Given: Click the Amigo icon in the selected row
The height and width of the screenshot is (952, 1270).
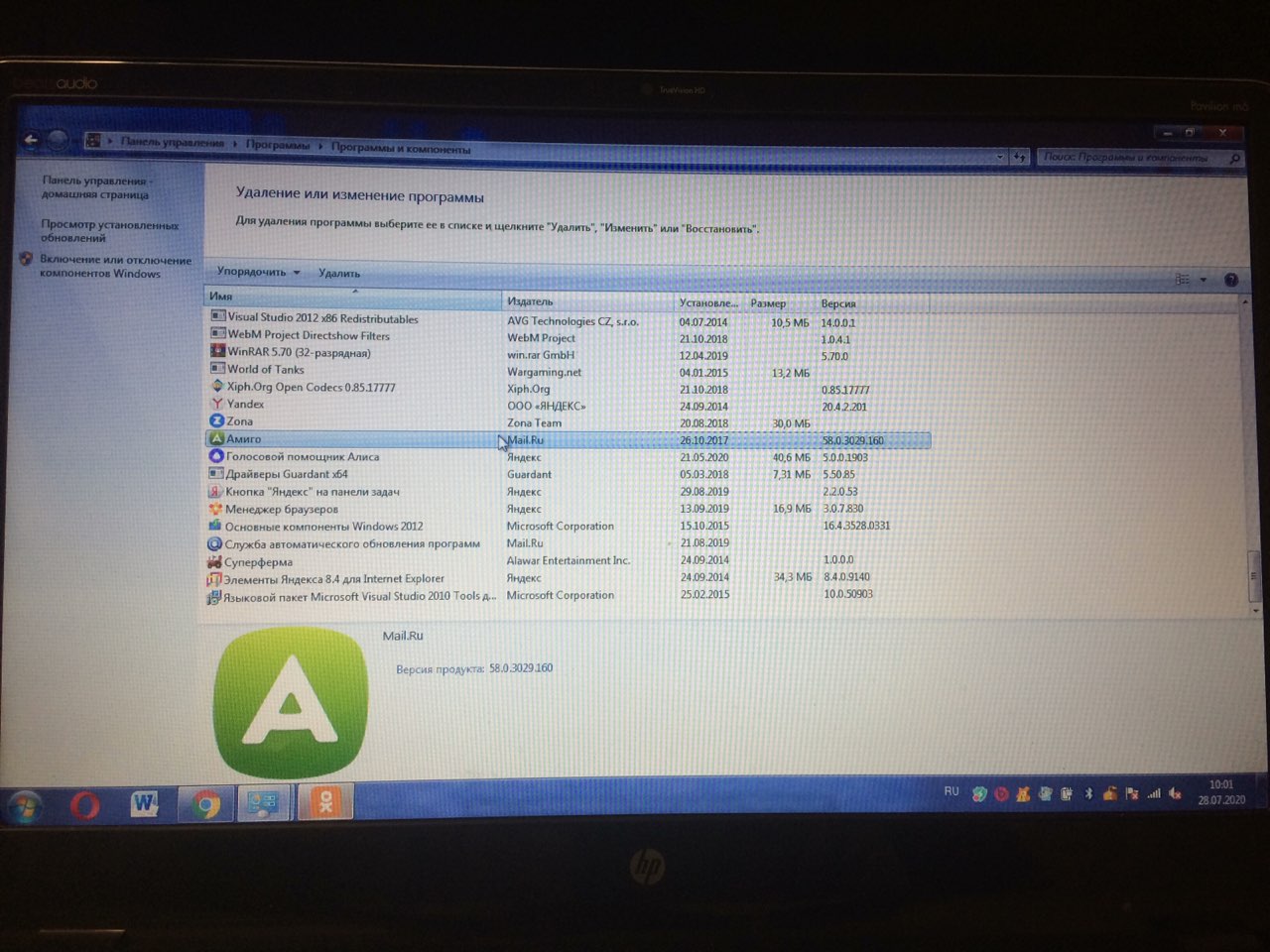Looking at the screenshot, I should pyautogui.click(x=216, y=438).
